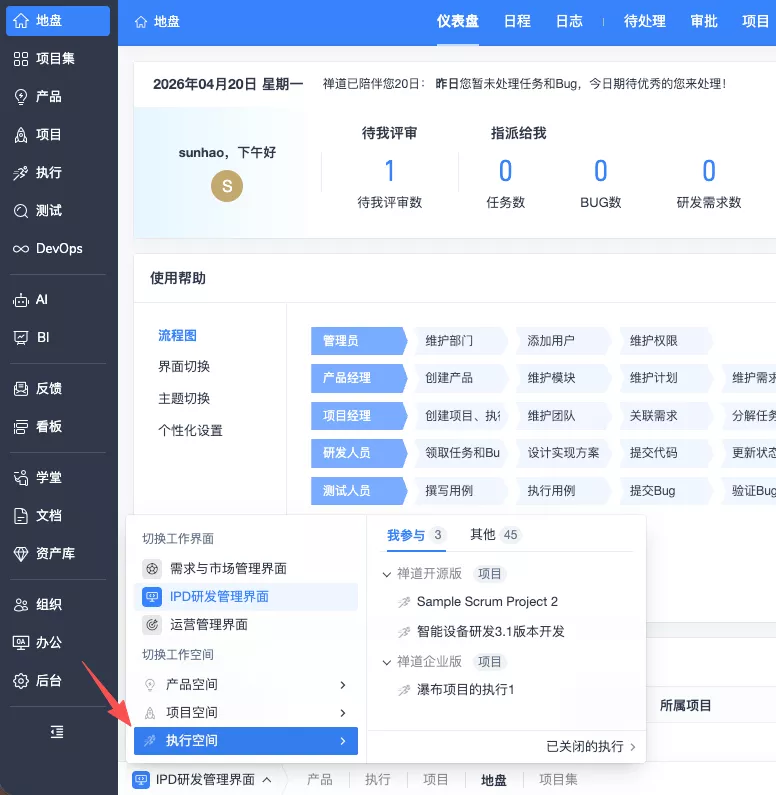
Task: Select IPD研发管理界面 workspace
Action: tap(246, 597)
